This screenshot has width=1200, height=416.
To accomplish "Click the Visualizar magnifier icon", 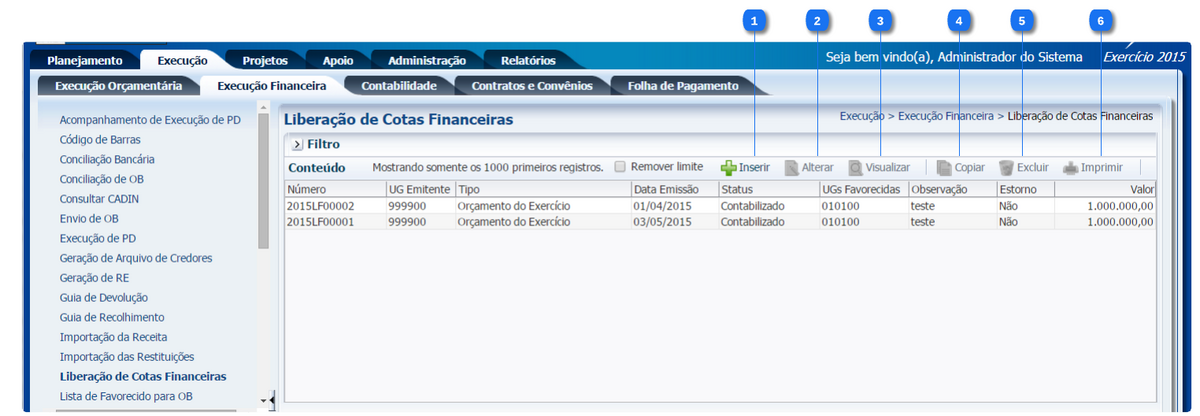I will point(856,168).
